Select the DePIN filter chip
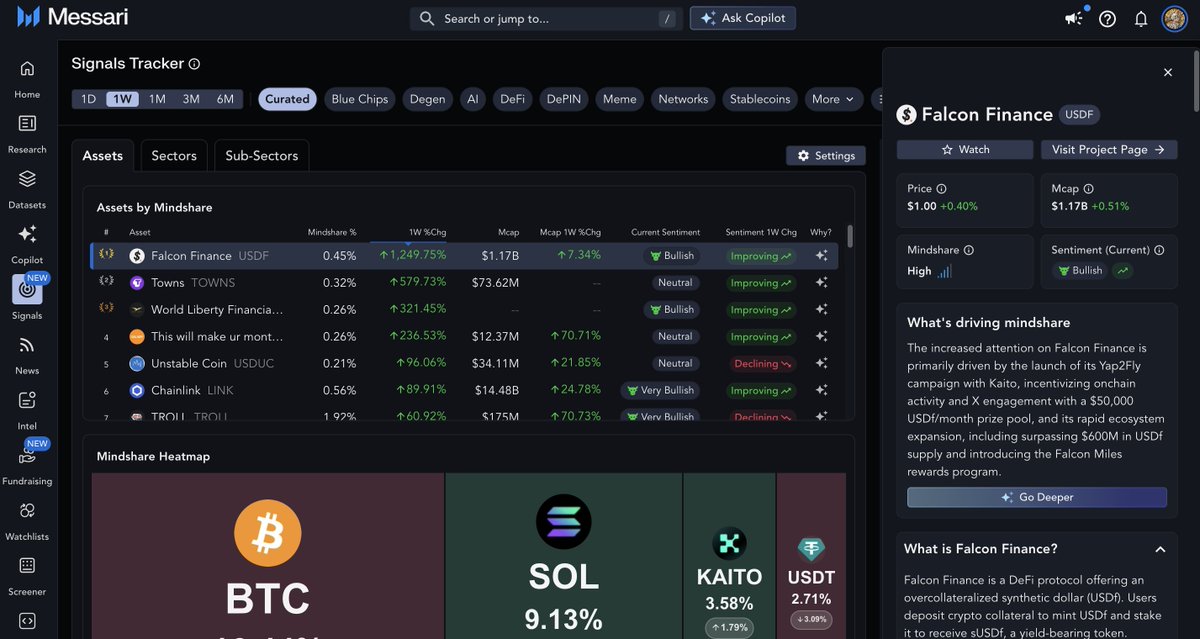Viewport: 1200px width, 639px height. pyautogui.click(x=563, y=99)
